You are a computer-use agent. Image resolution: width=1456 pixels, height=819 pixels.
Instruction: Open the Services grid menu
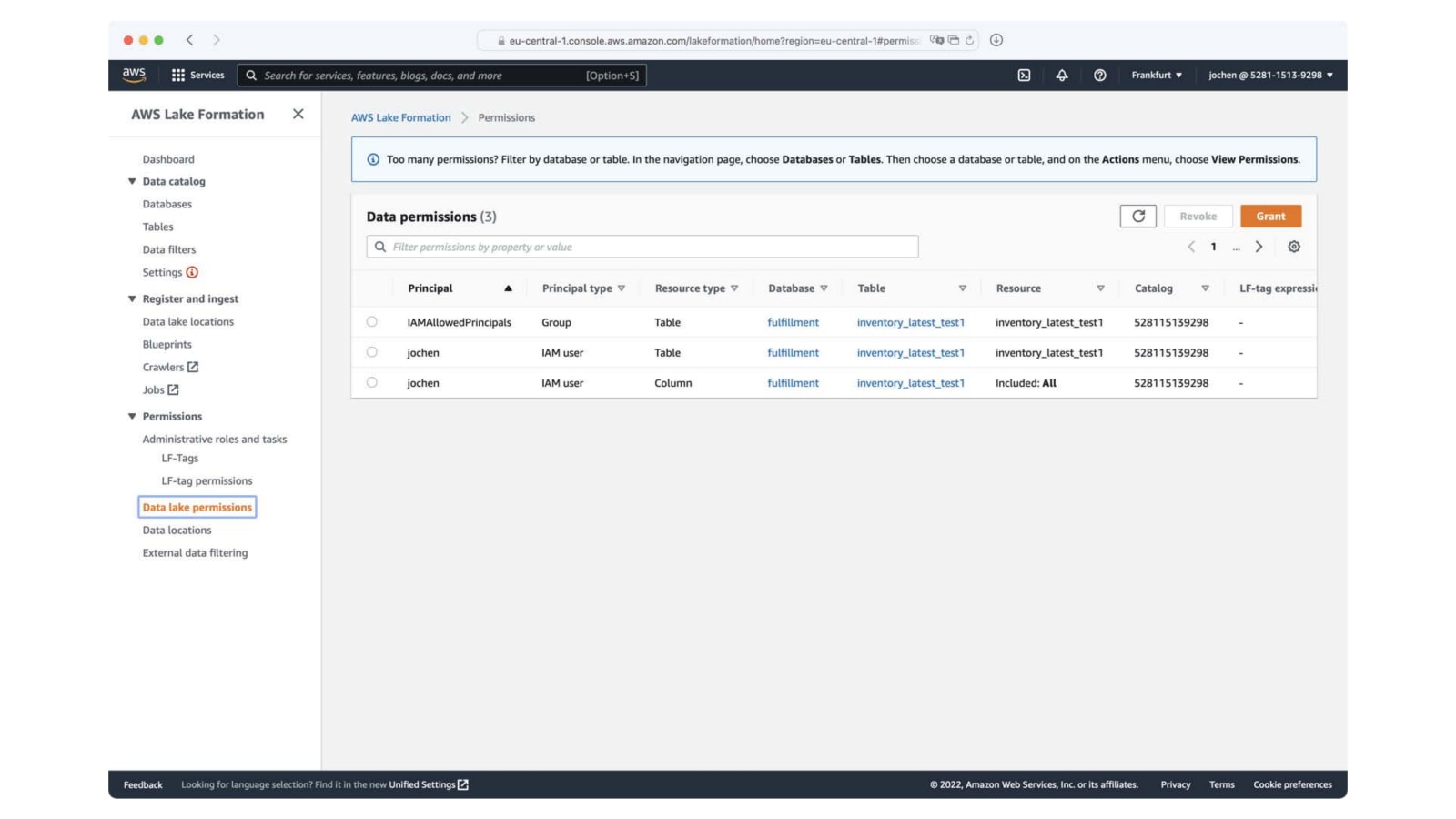197,76
